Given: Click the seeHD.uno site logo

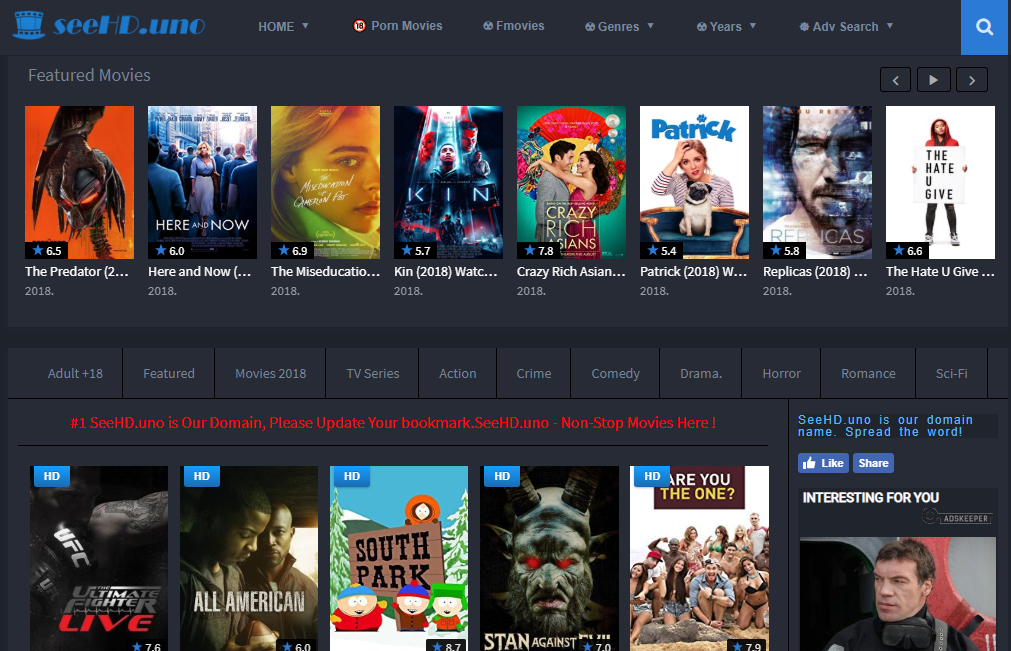Looking at the screenshot, I should [109, 25].
